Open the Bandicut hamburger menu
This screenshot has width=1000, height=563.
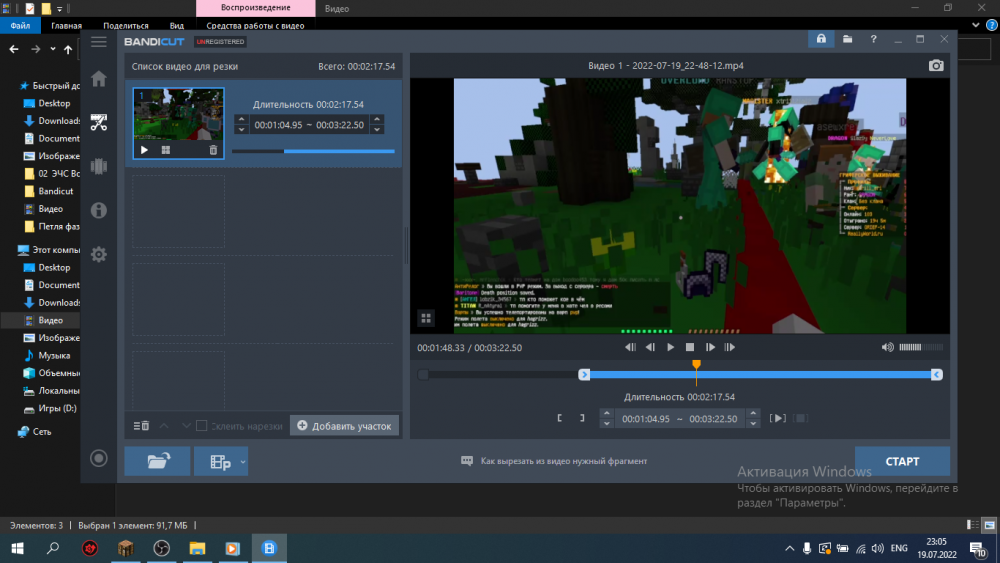point(99,42)
